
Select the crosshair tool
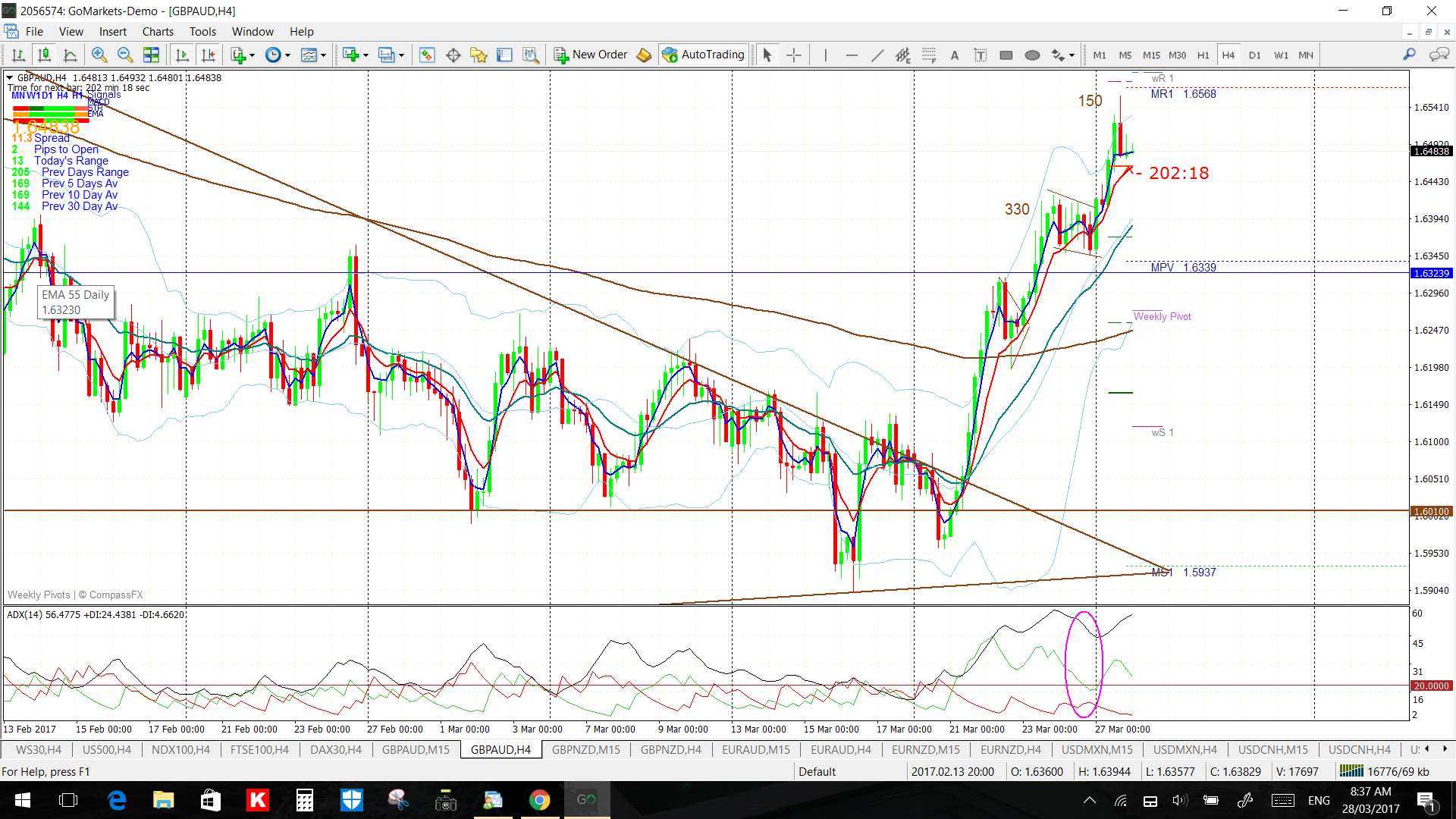[x=793, y=55]
